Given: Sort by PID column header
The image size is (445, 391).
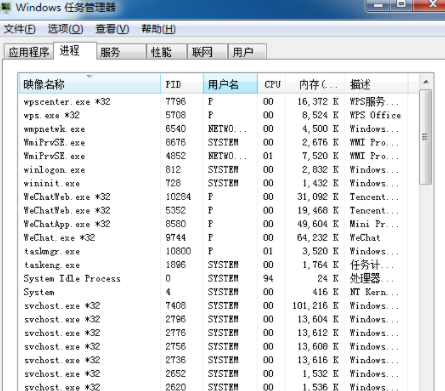Looking at the screenshot, I should click(x=182, y=84).
